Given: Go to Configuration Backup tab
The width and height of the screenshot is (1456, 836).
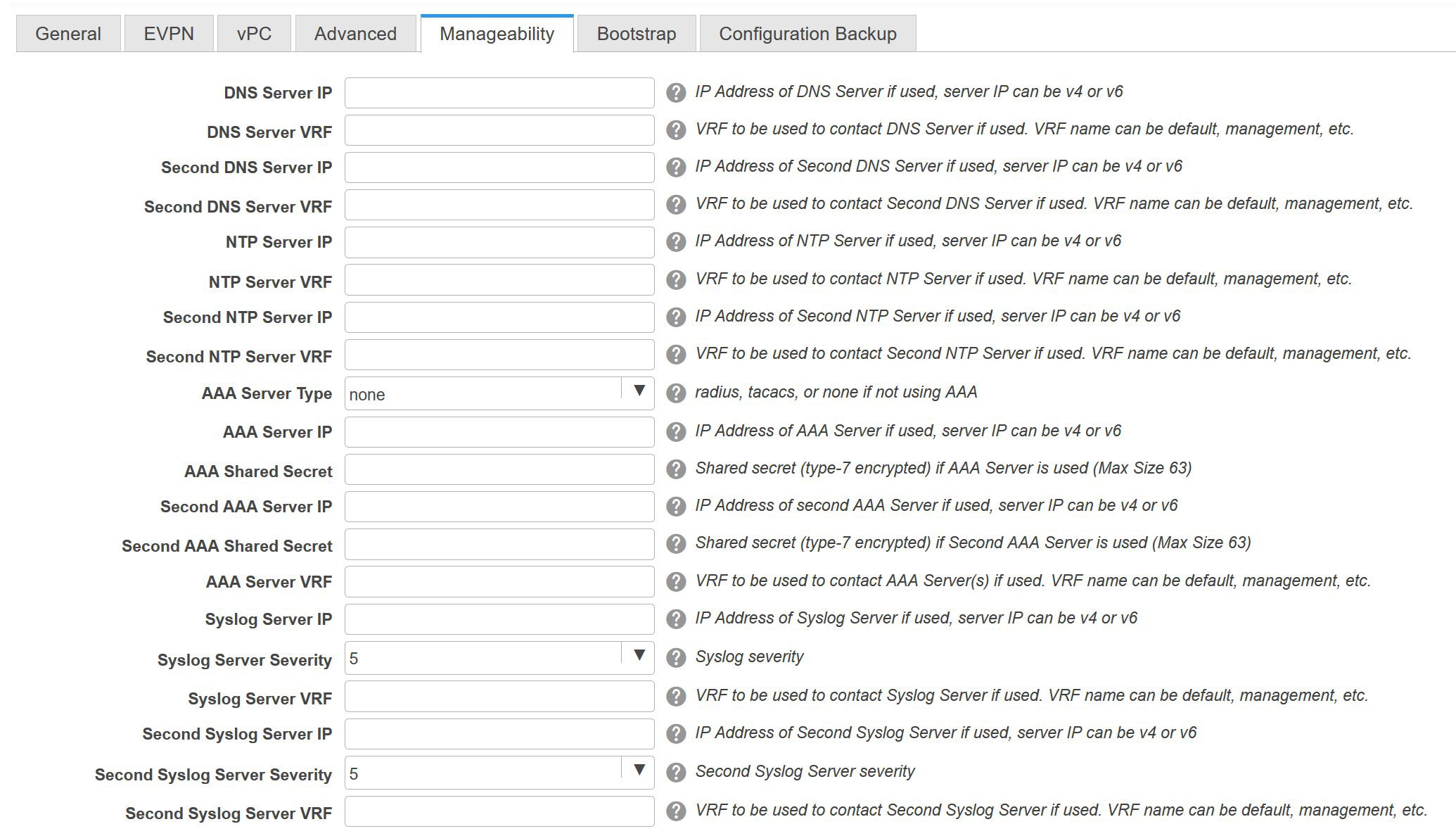Looking at the screenshot, I should click(x=807, y=34).
